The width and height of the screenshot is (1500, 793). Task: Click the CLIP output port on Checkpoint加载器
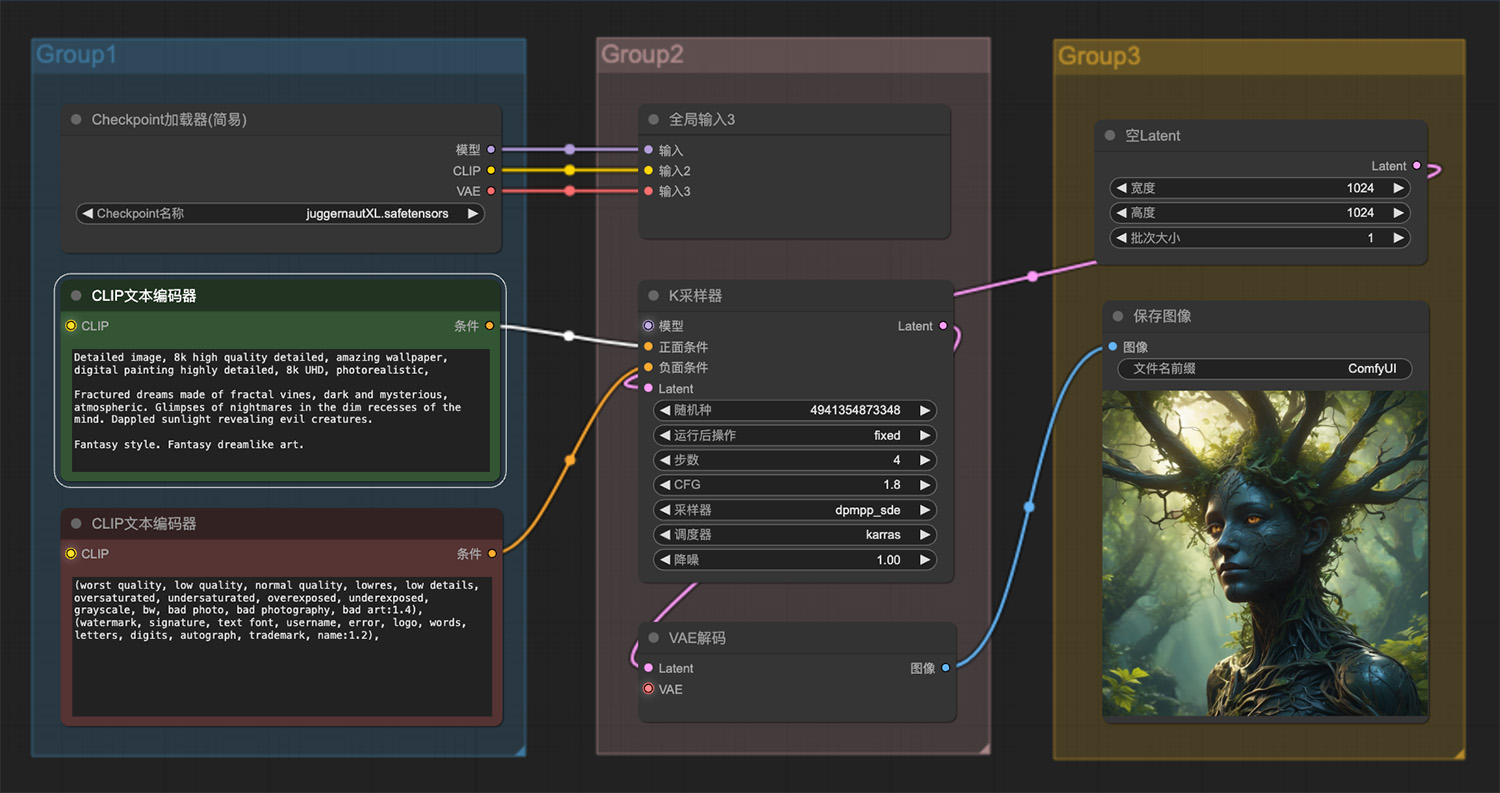(x=490, y=171)
